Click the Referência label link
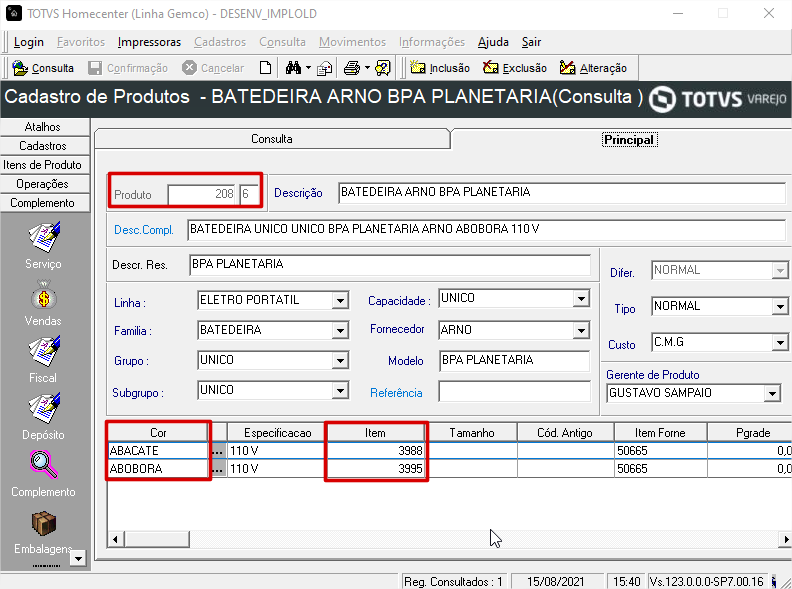Image resolution: width=792 pixels, height=589 pixels. (x=396, y=393)
